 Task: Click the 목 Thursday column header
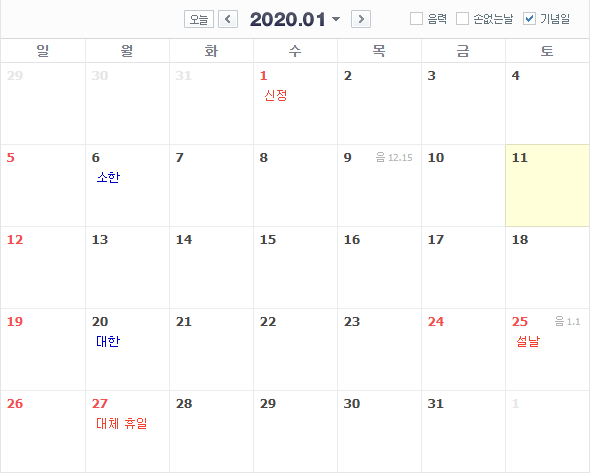point(379,51)
